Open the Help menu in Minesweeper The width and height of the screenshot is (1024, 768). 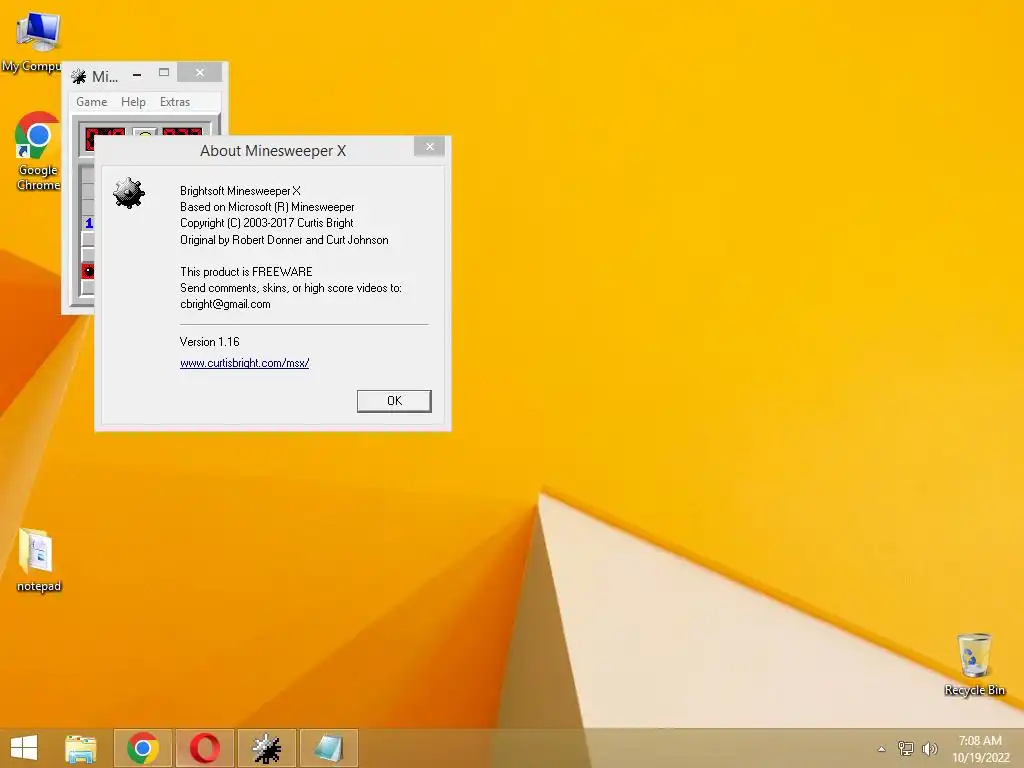click(x=133, y=102)
